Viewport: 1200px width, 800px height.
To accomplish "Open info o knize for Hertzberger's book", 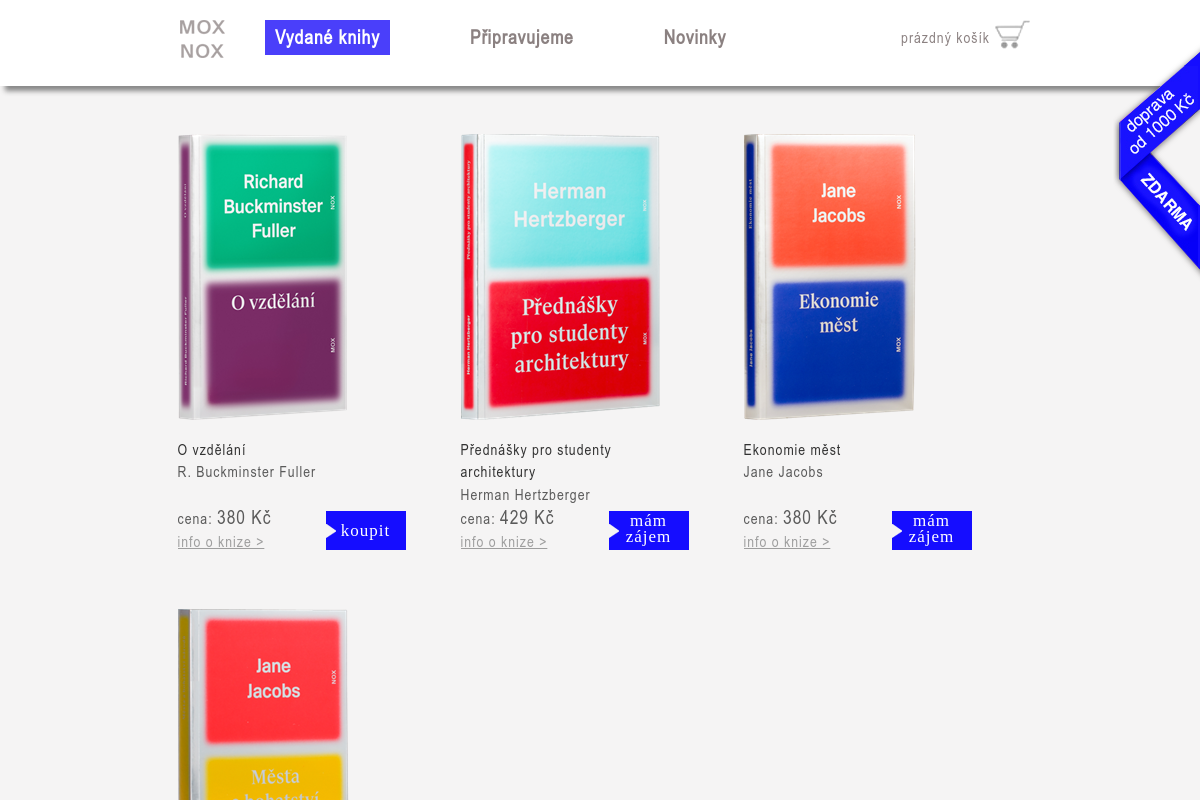I will click(x=504, y=542).
